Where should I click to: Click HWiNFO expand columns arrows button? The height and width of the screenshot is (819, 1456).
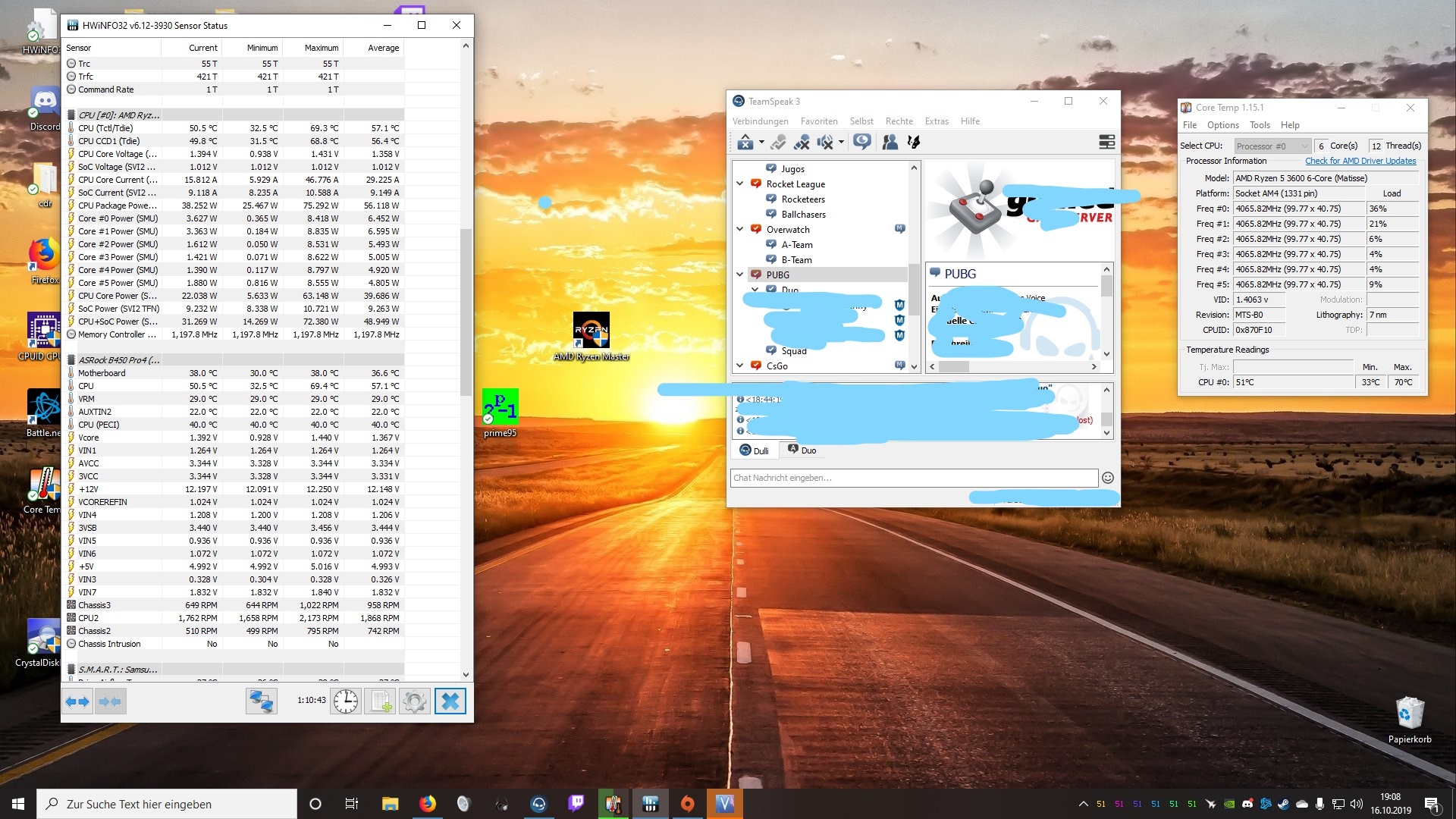pos(77,701)
